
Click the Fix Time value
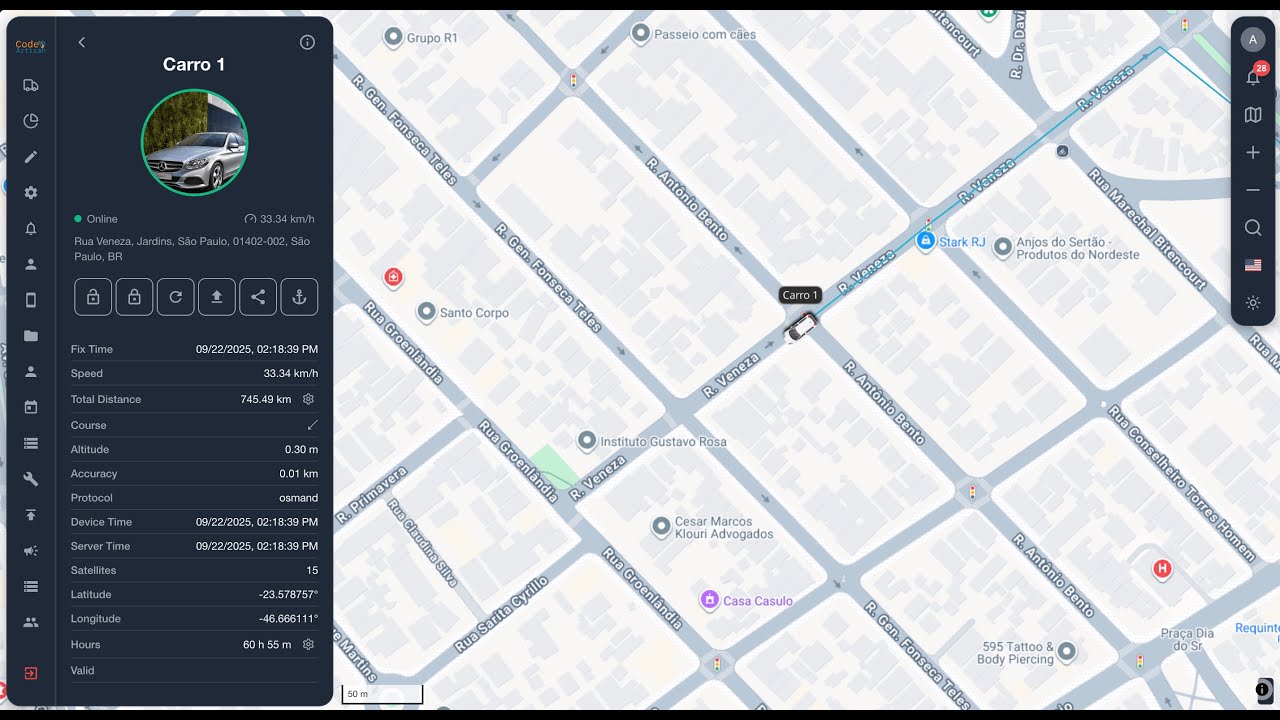coord(257,349)
